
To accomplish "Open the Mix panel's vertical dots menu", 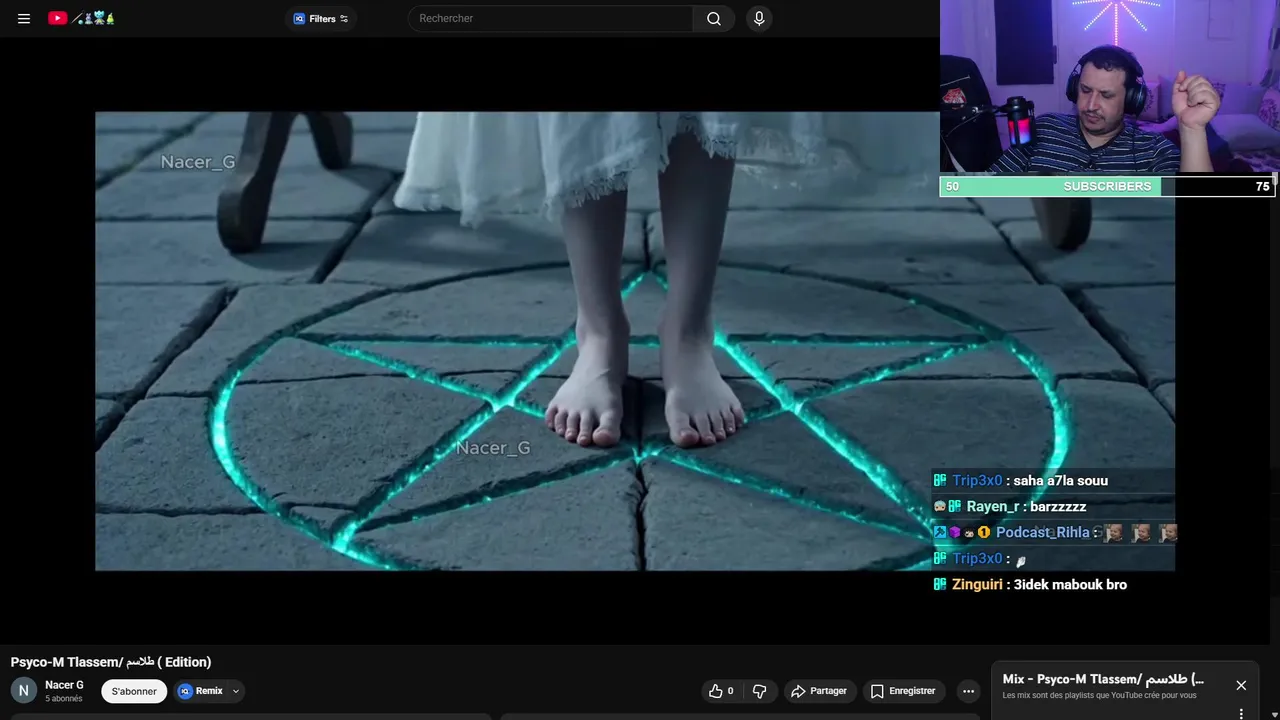I will tap(1241, 713).
